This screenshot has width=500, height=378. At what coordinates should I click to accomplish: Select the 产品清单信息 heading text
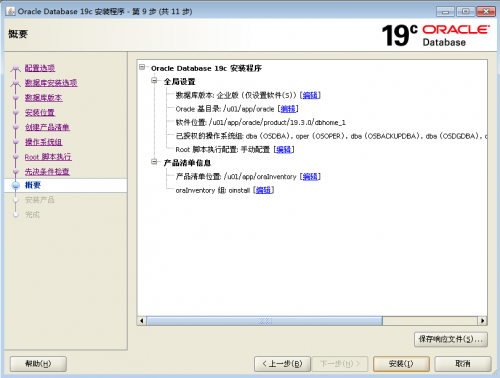[187, 163]
